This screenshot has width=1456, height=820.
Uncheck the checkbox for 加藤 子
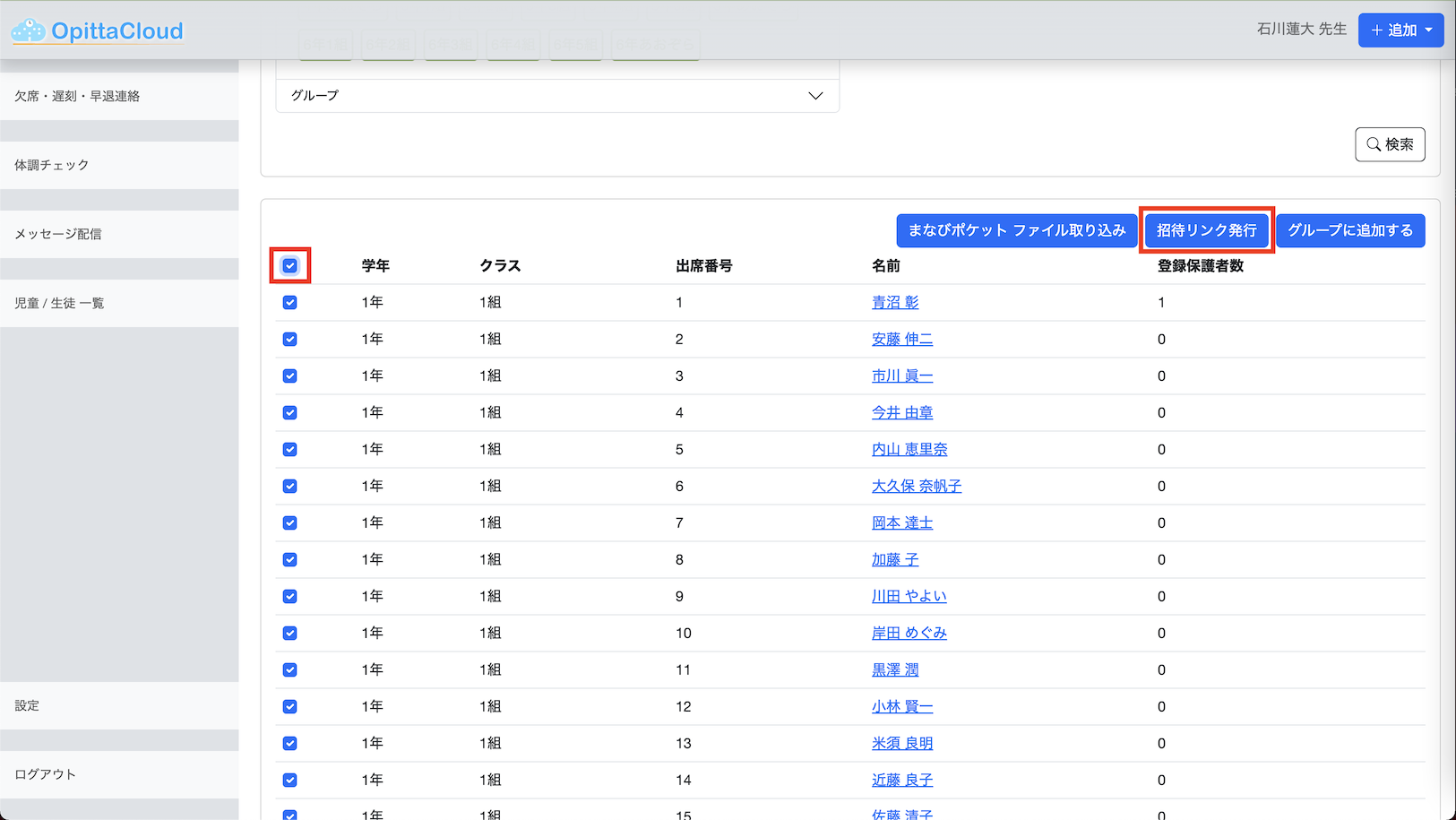tap(290, 559)
